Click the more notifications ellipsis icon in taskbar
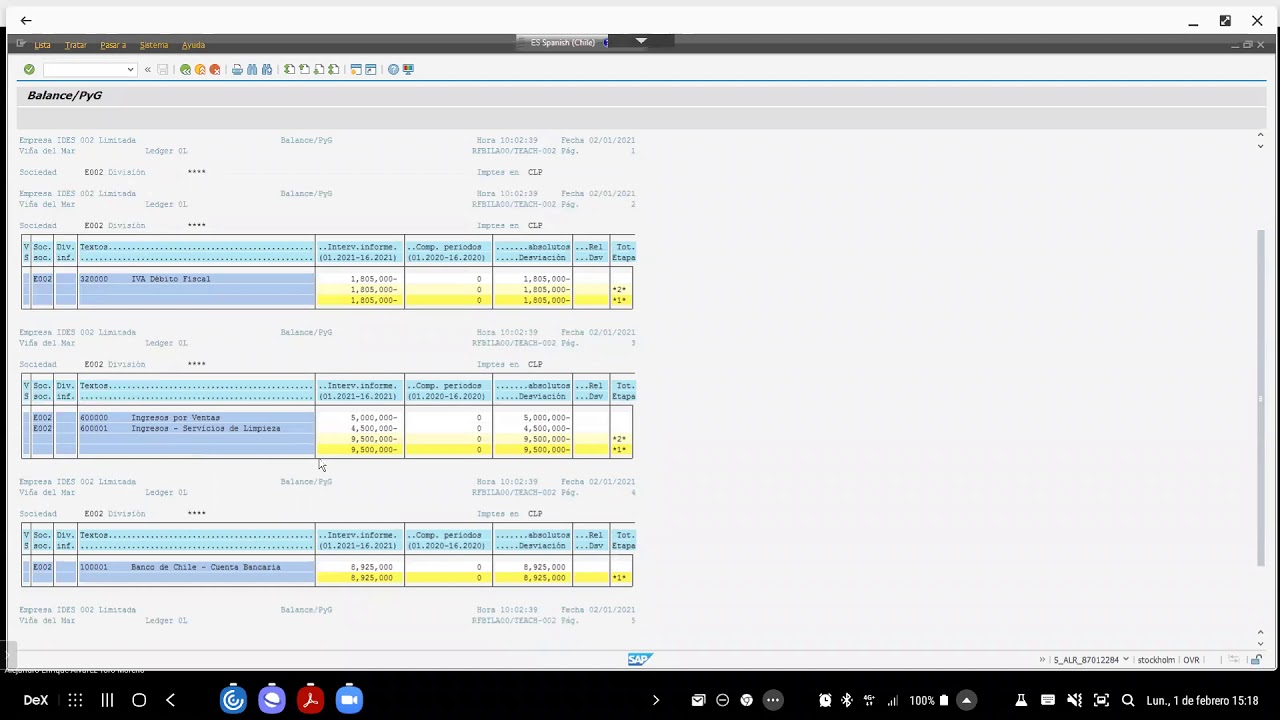Viewport: 1280px width, 720px height. (x=773, y=700)
